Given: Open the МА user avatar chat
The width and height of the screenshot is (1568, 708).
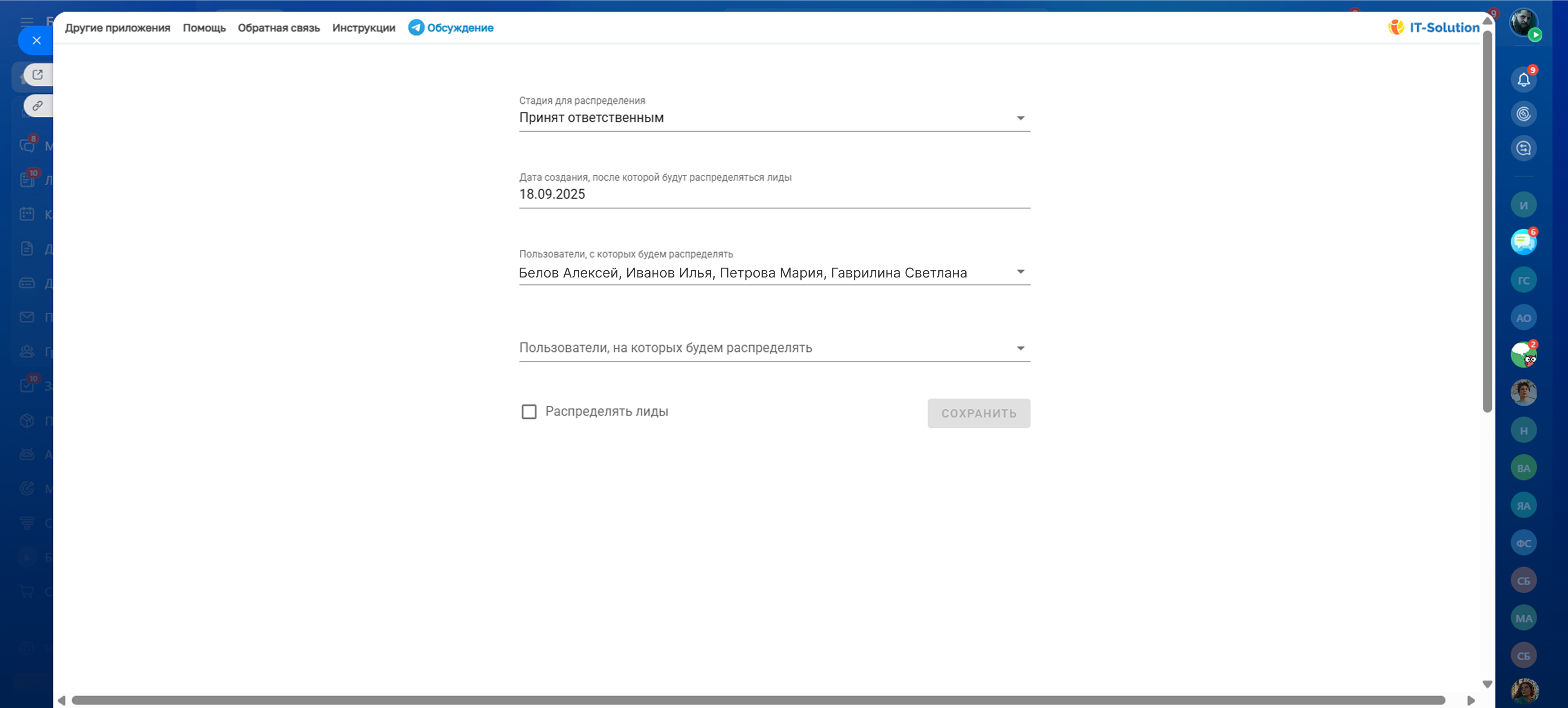Looking at the screenshot, I should (1523, 619).
